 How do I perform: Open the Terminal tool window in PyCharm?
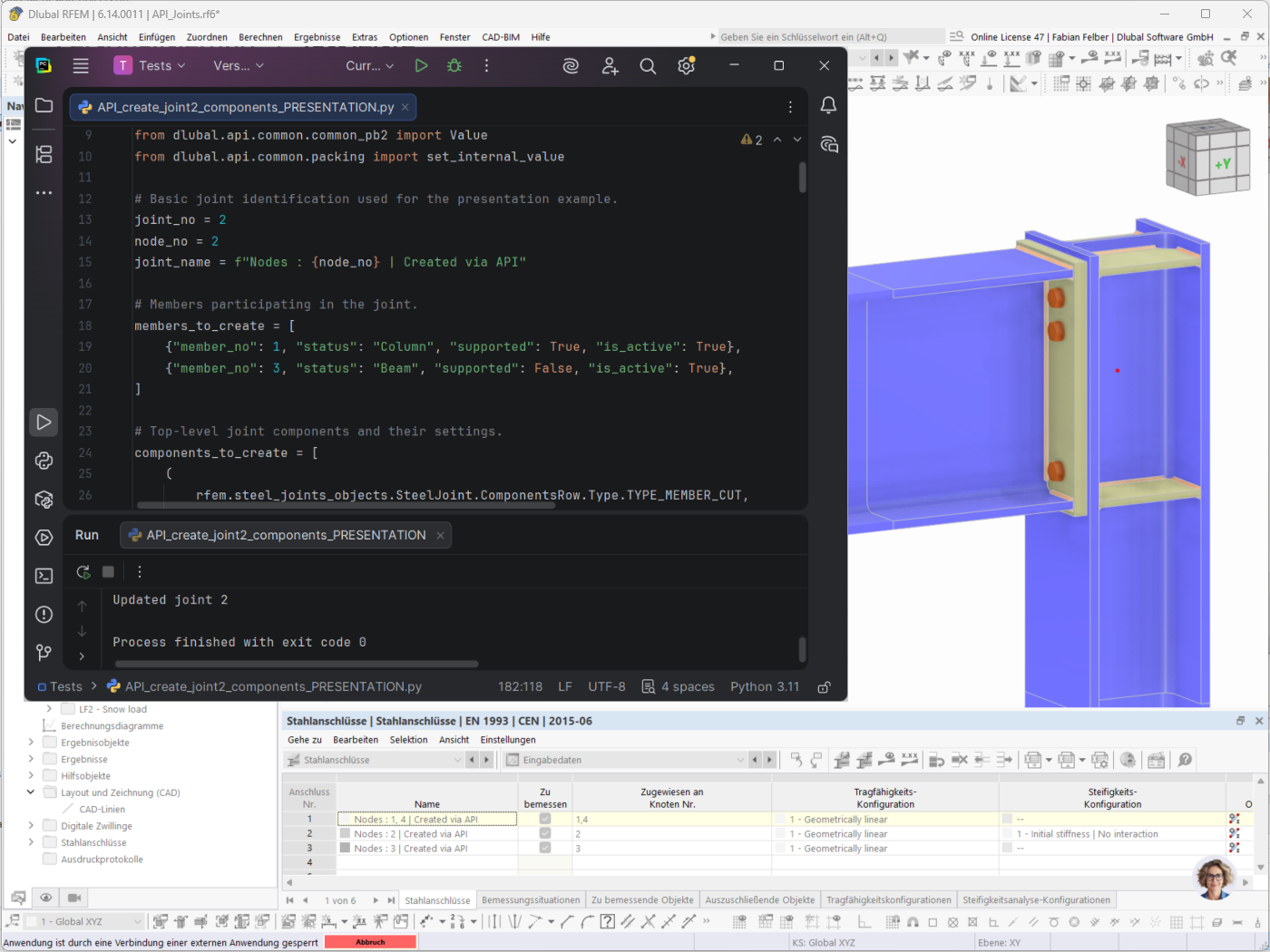pos(44,576)
